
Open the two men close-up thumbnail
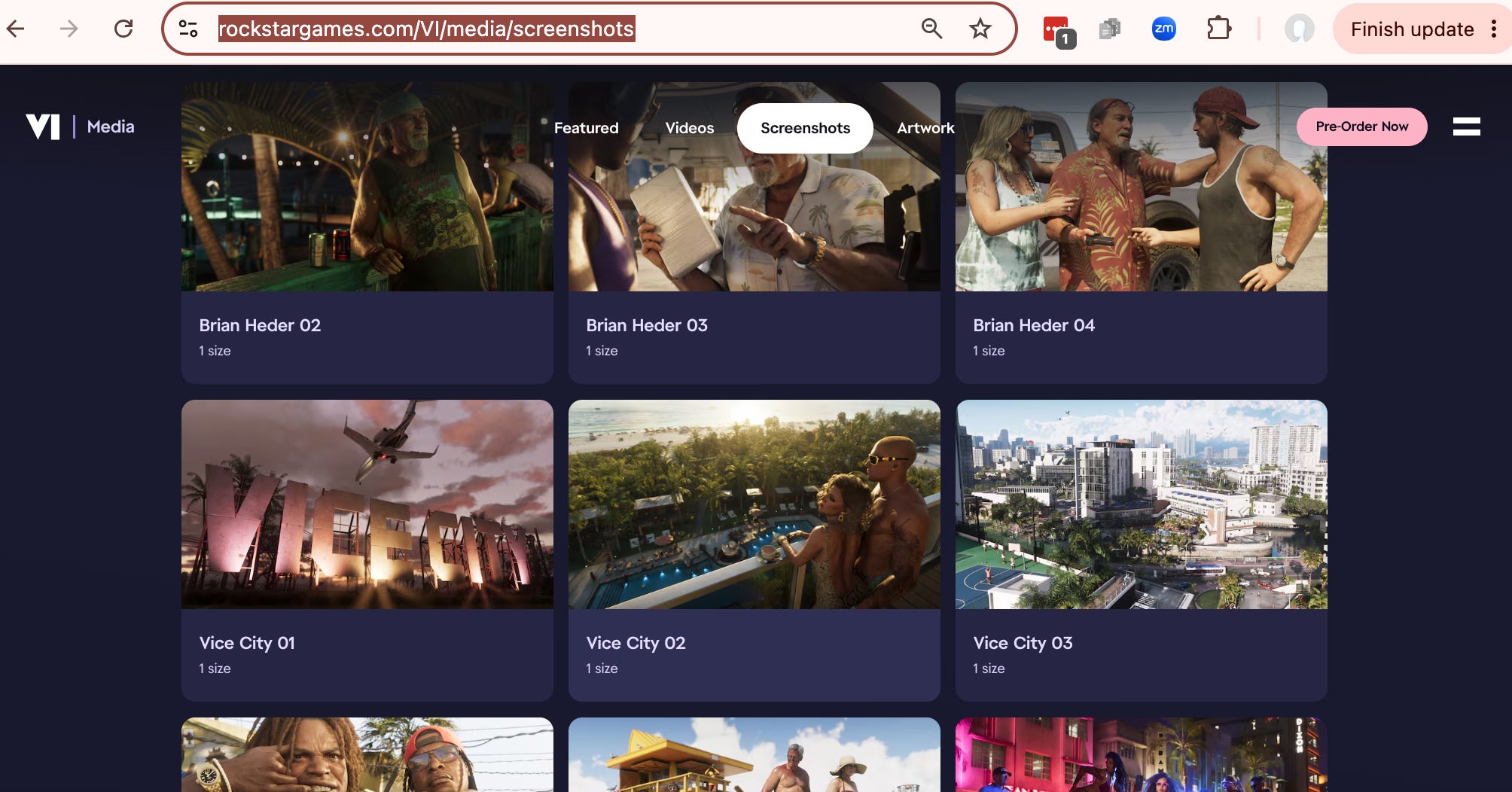(x=367, y=754)
